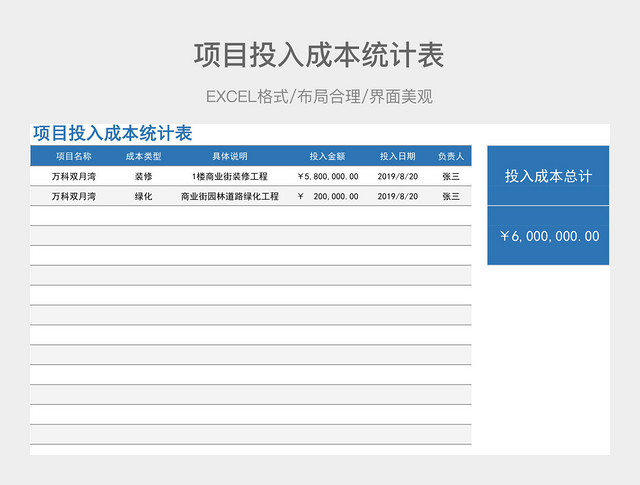Click 张三 in the 装修 row
The height and width of the screenshot is (485, 640).
[451, 176]
